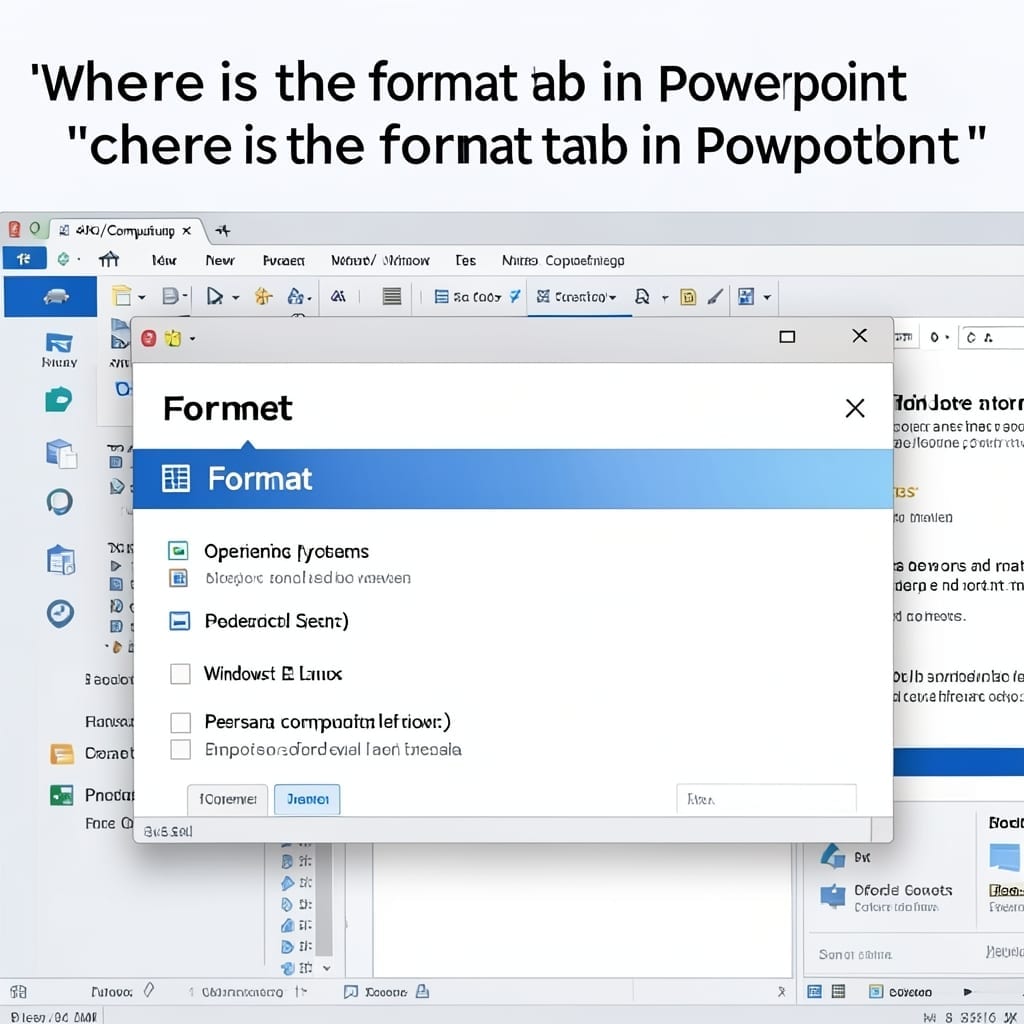Click the brush icon in the toolbar
Image resolution: width=1024 pixels, height=1024 pixels.
pyautogui.click(x=715, y=297)
